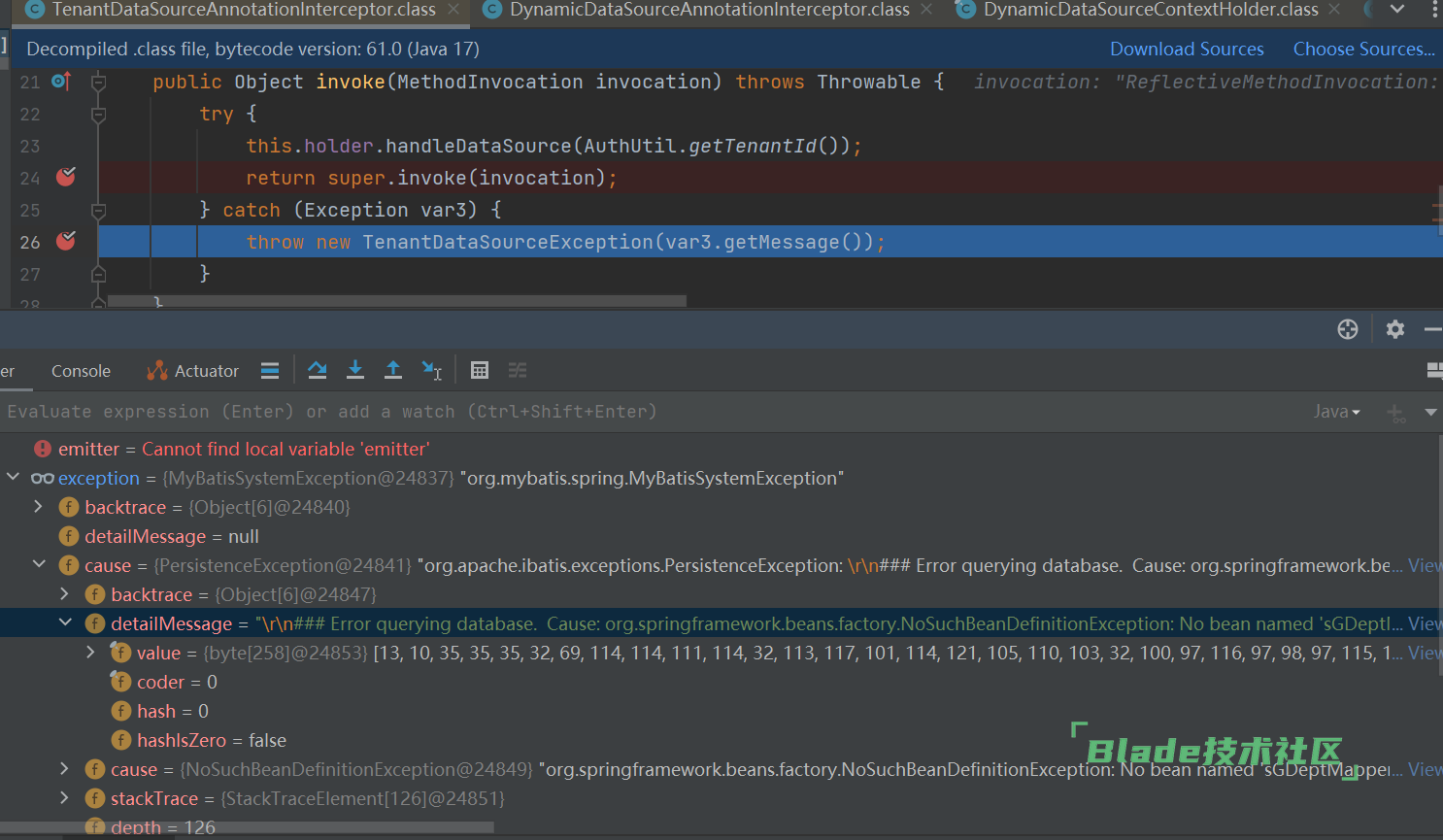The image size is (1443, 840).
Task: Click the Step Out debug icon
Action: point(393,370)
